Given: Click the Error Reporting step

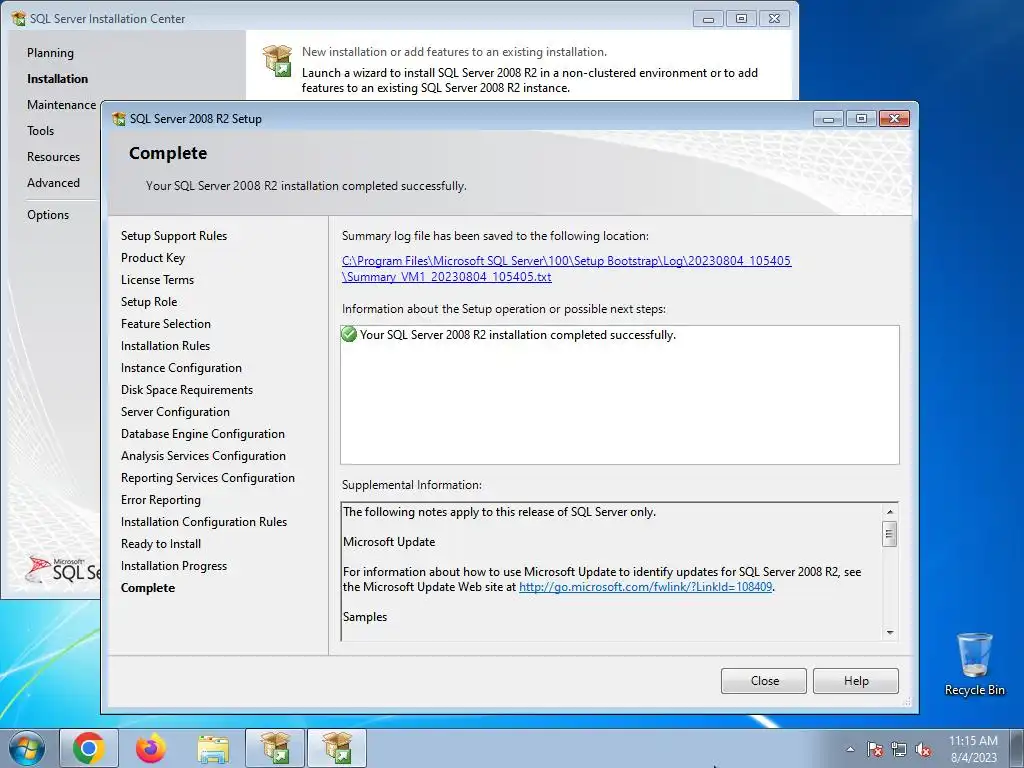Looking at the screenshot, I should pyautogui.click(x=161, y=500).
